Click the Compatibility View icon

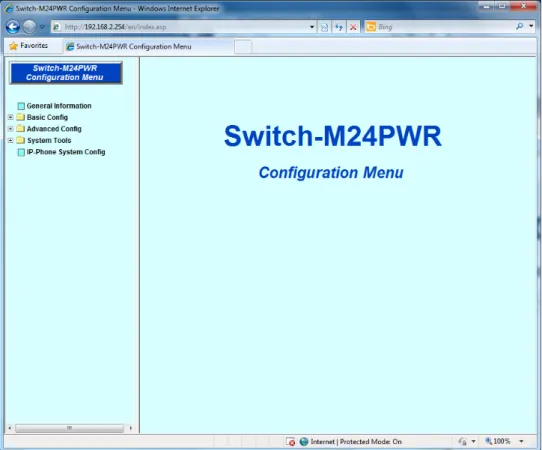point(324,27)
